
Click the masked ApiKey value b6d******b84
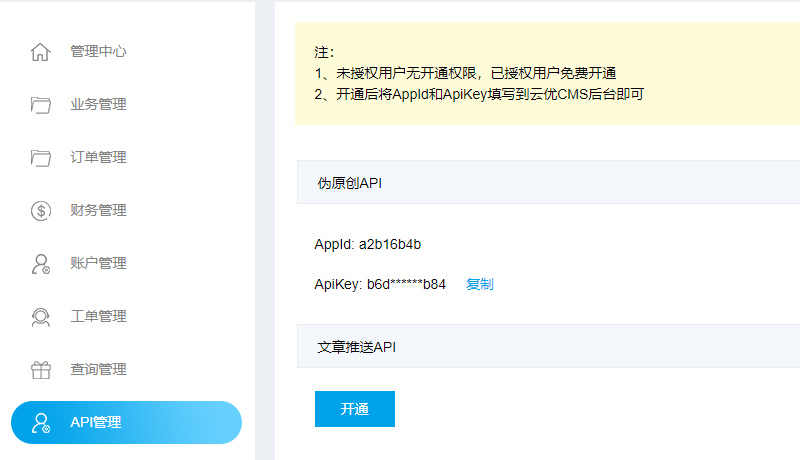point(406,284)
